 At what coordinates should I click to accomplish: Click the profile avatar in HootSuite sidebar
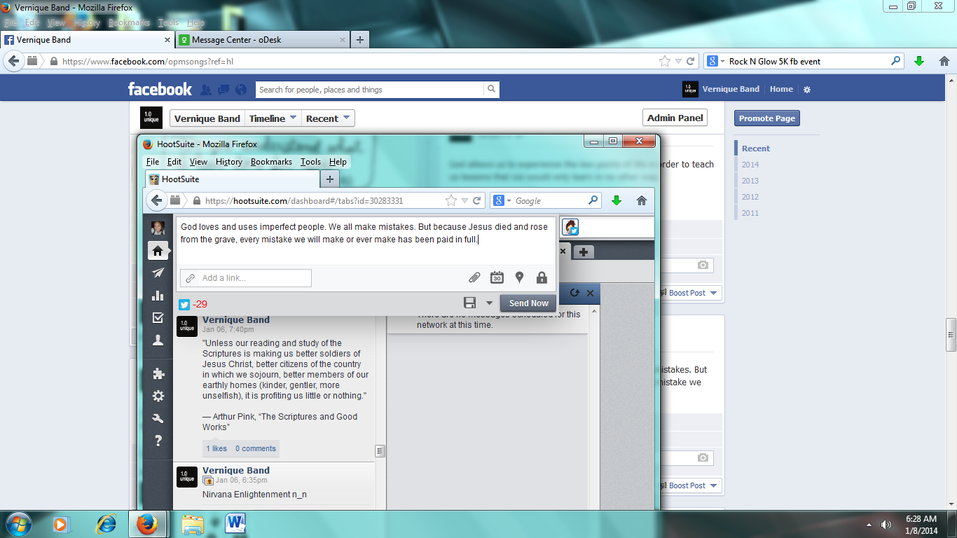pyautogui.click(x=157, y=228)
